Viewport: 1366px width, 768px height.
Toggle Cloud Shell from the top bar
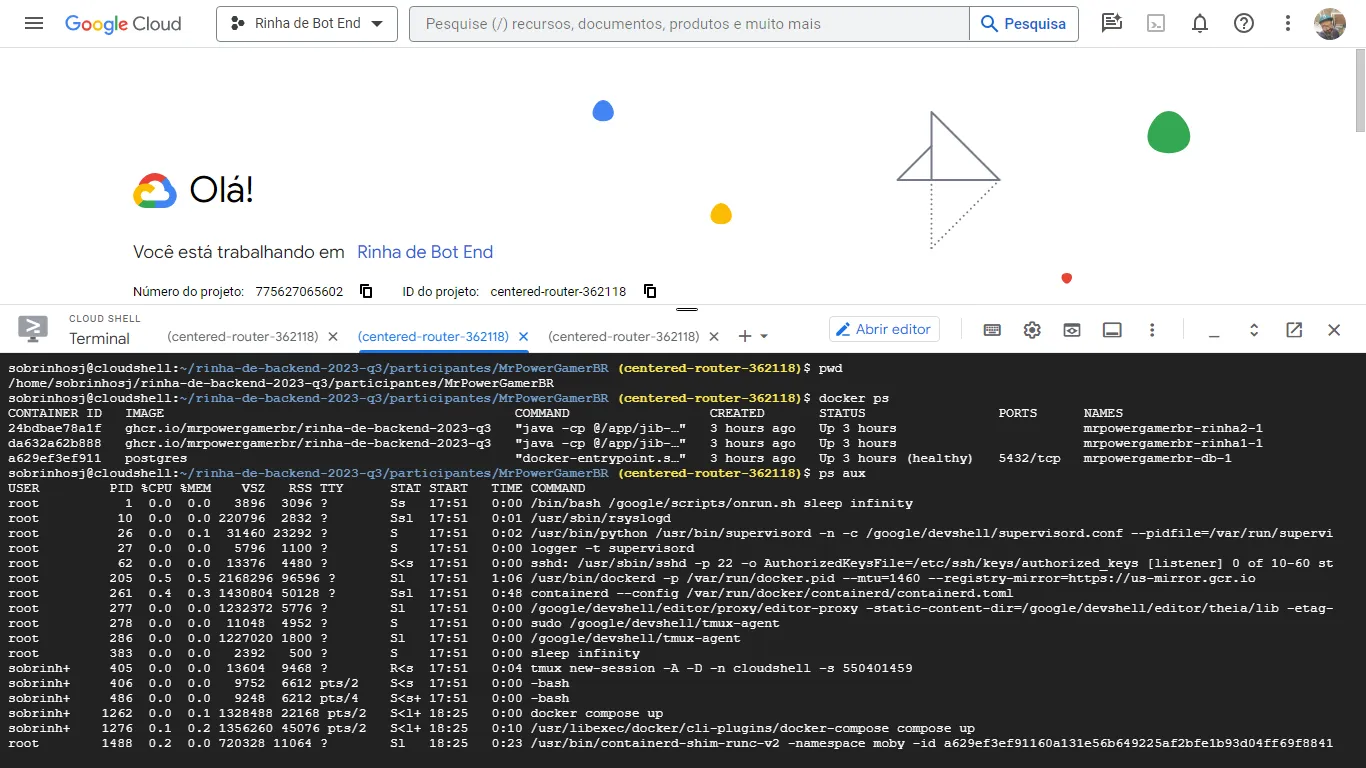(1156, 23)
